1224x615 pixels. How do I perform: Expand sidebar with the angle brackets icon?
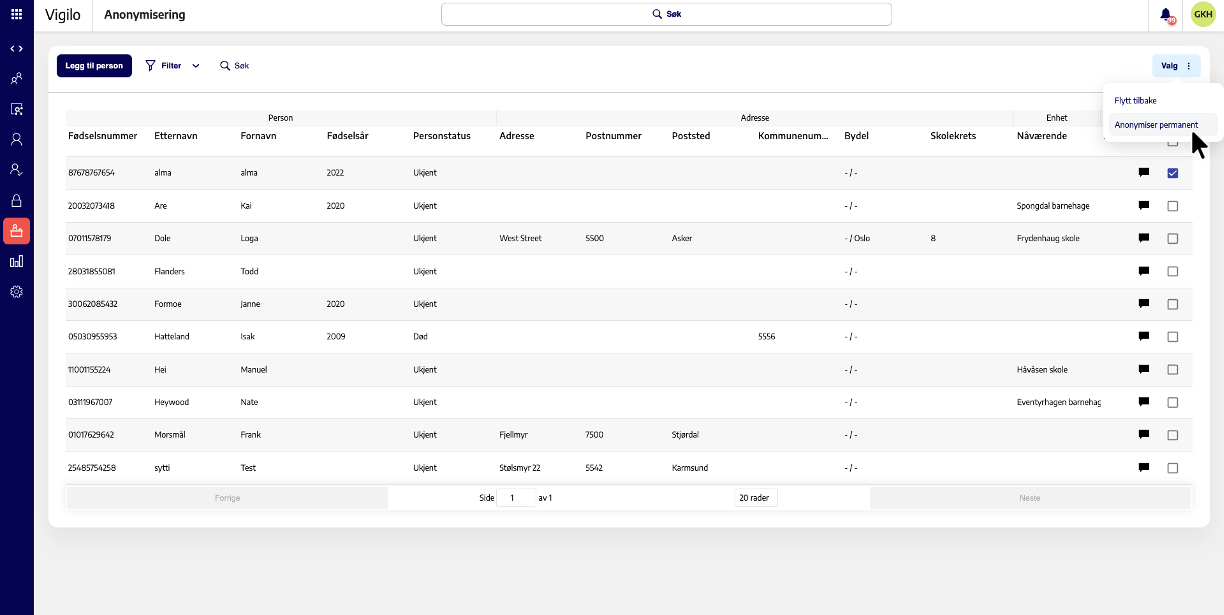click(16, 48)
